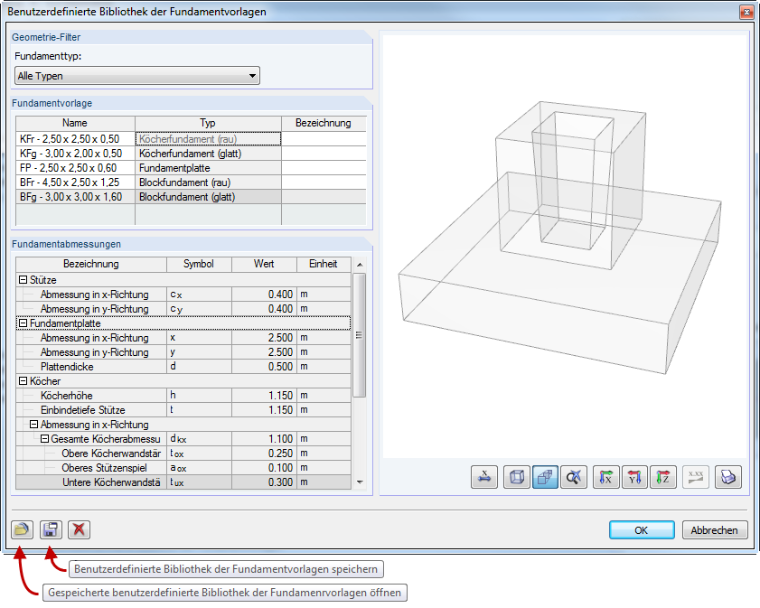Edit the cx value 0.400
The image size is (760, 608).
[264, 294]
